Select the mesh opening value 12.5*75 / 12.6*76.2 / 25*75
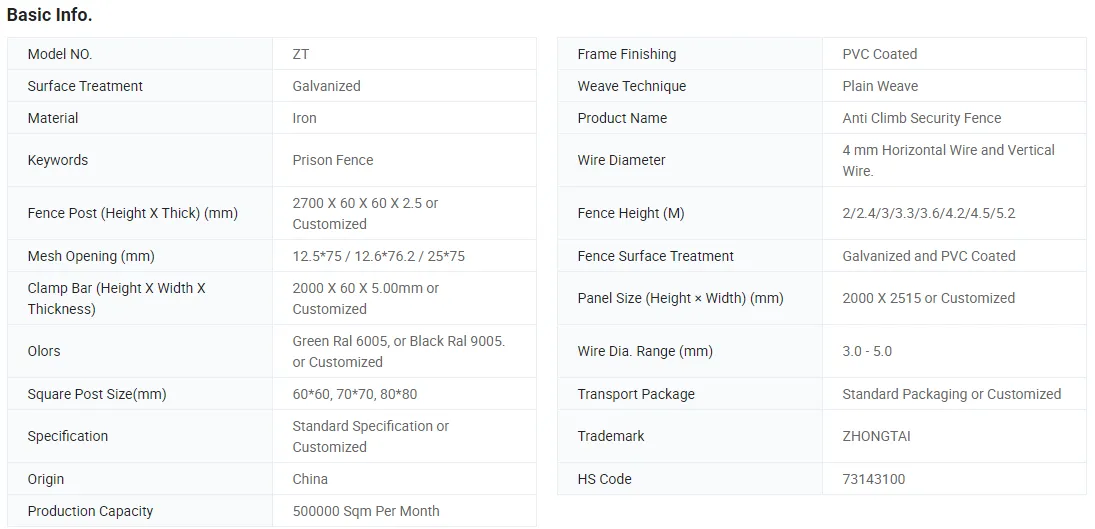 click(378, 256)
